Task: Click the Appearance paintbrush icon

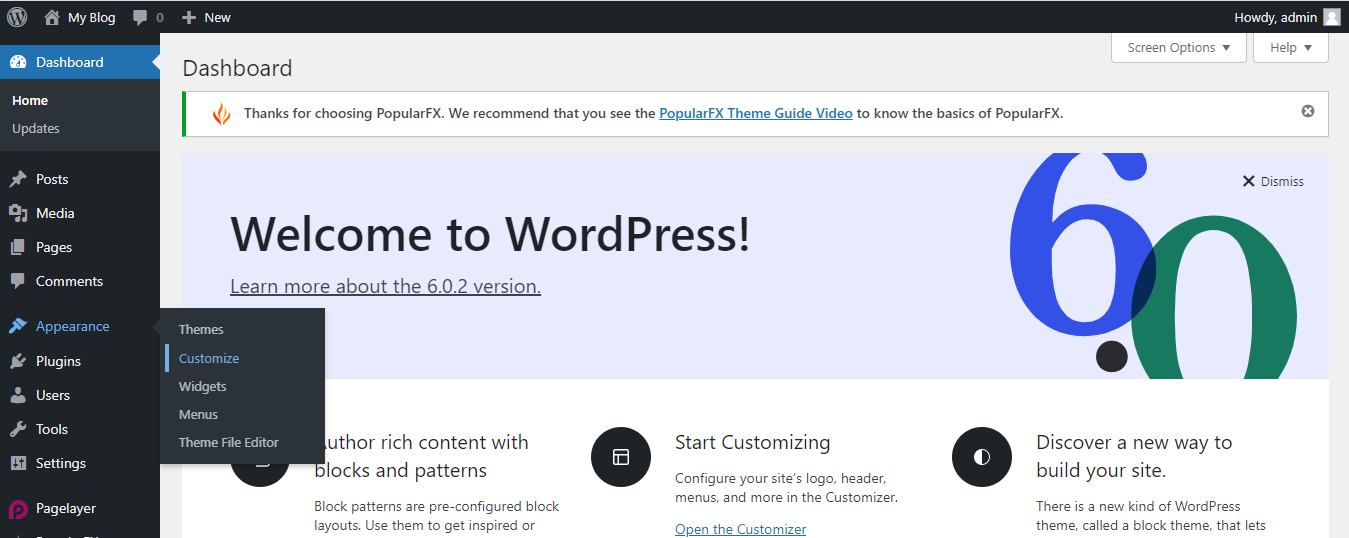Action: (x=18, y=326)
